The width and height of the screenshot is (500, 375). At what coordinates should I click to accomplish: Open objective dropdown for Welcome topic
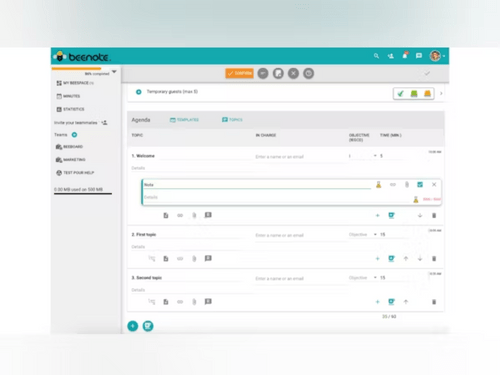point(363,156)
